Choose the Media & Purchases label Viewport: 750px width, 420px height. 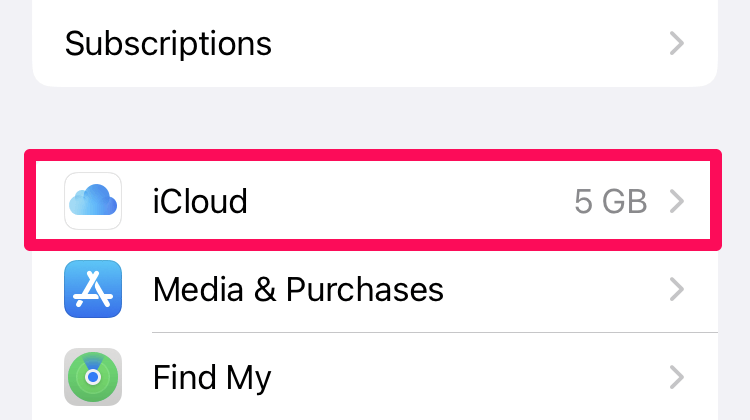pos(298,289)
